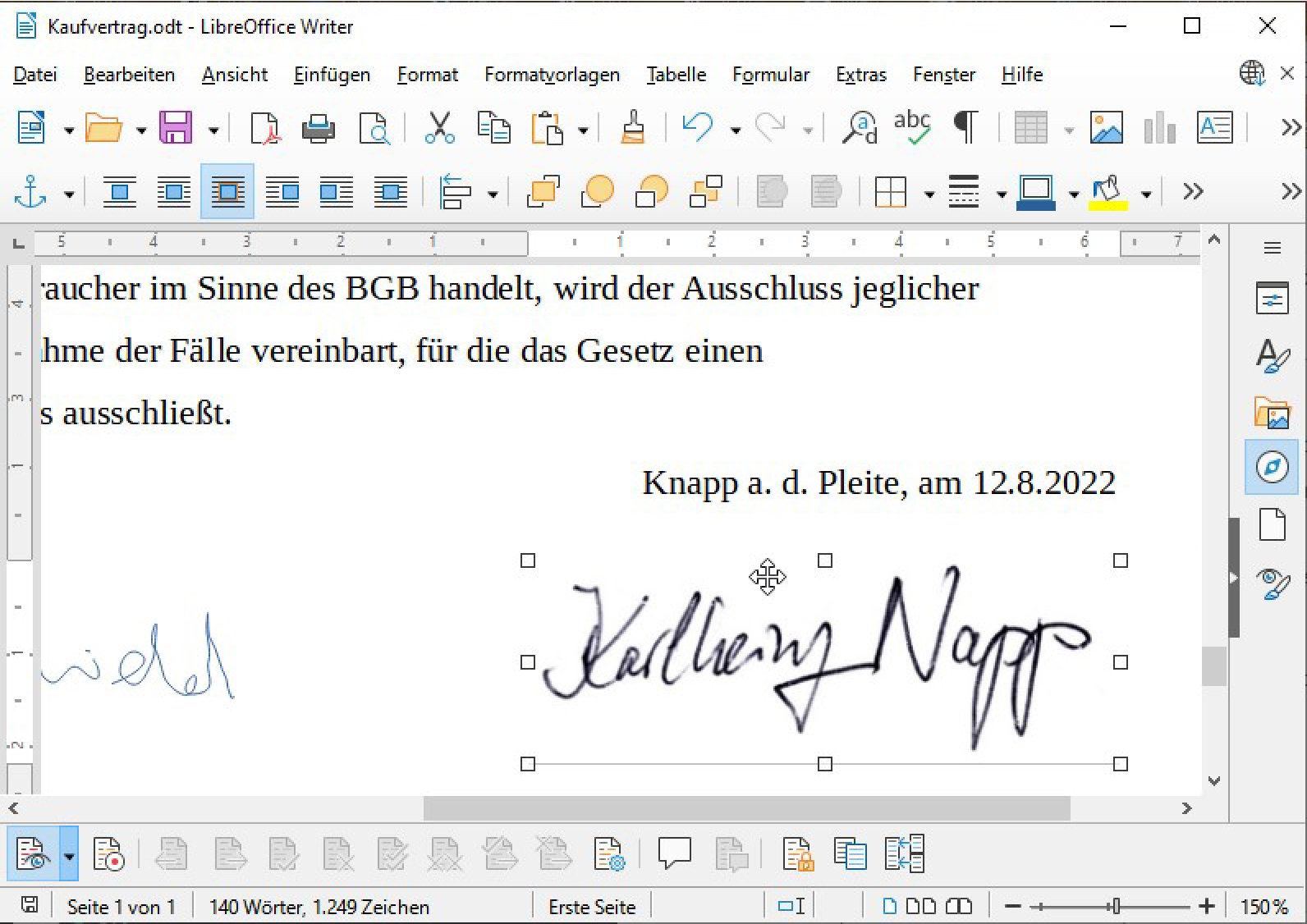Toggle show track changes
The width and height of the screenshot is (1307, 924).
(x=33, y=853)
